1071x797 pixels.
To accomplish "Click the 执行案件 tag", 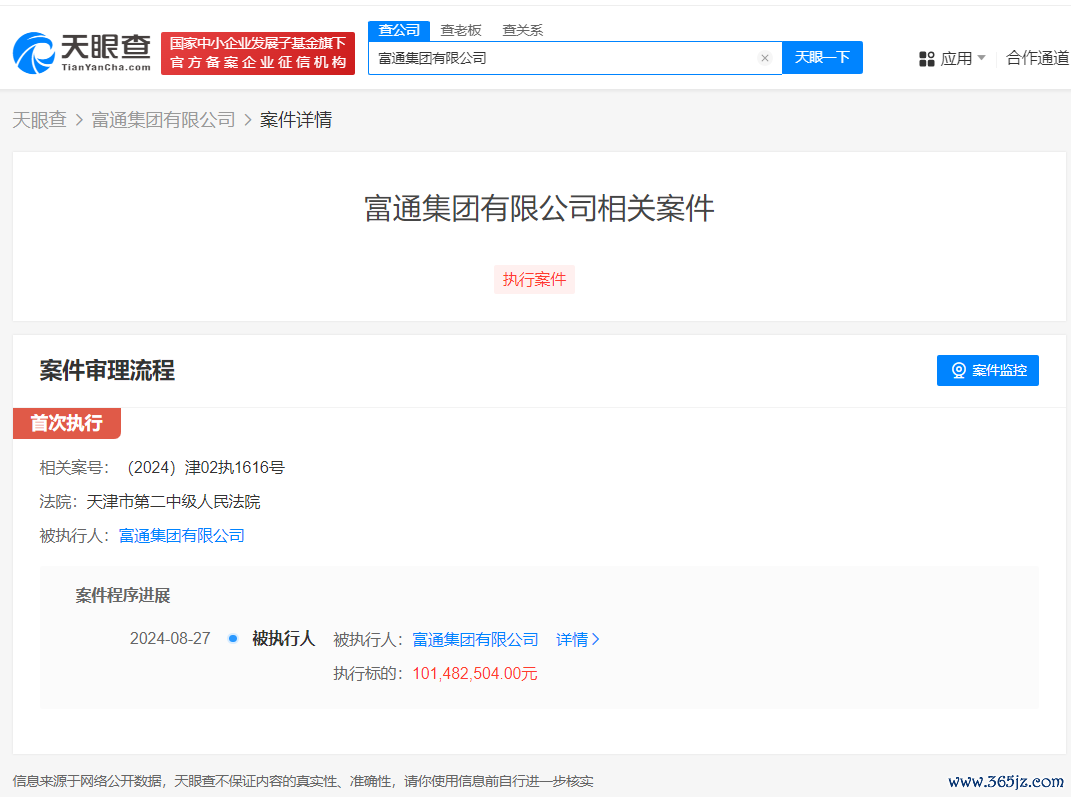I will point(534,279).
